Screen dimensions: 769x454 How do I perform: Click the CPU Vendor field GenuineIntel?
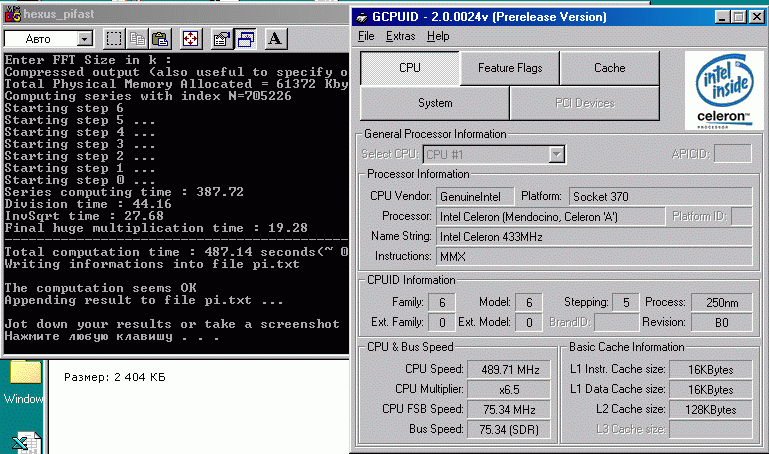tap(475, 197)
